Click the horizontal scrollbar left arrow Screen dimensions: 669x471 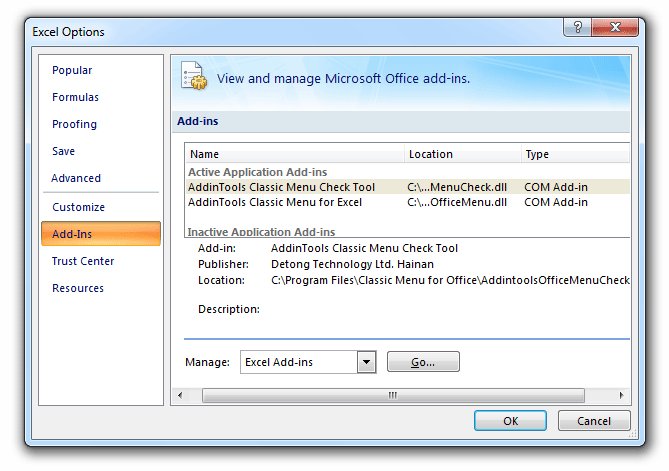(180, 395)
